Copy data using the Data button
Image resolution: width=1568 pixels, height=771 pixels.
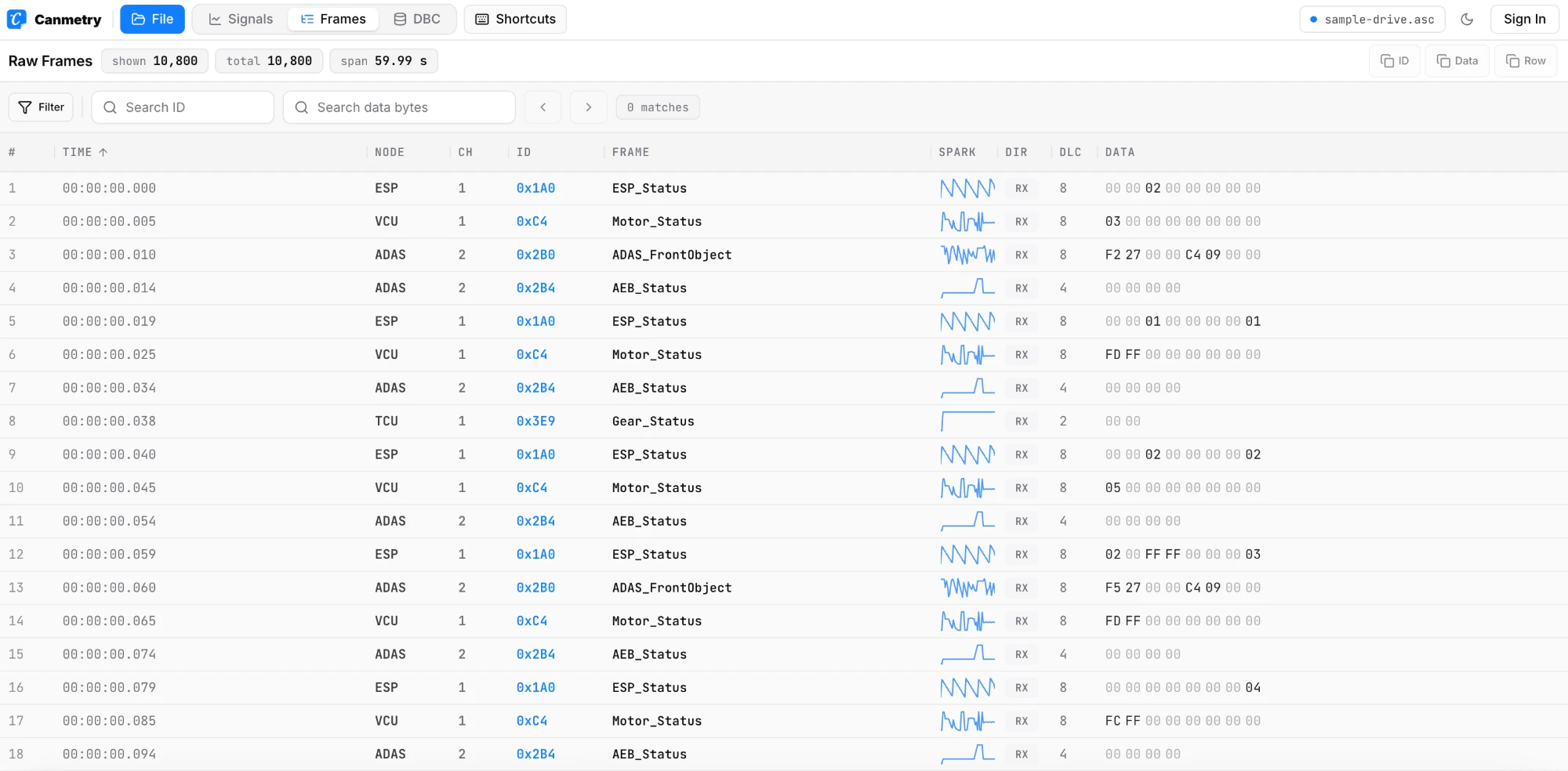point(1457,61)
